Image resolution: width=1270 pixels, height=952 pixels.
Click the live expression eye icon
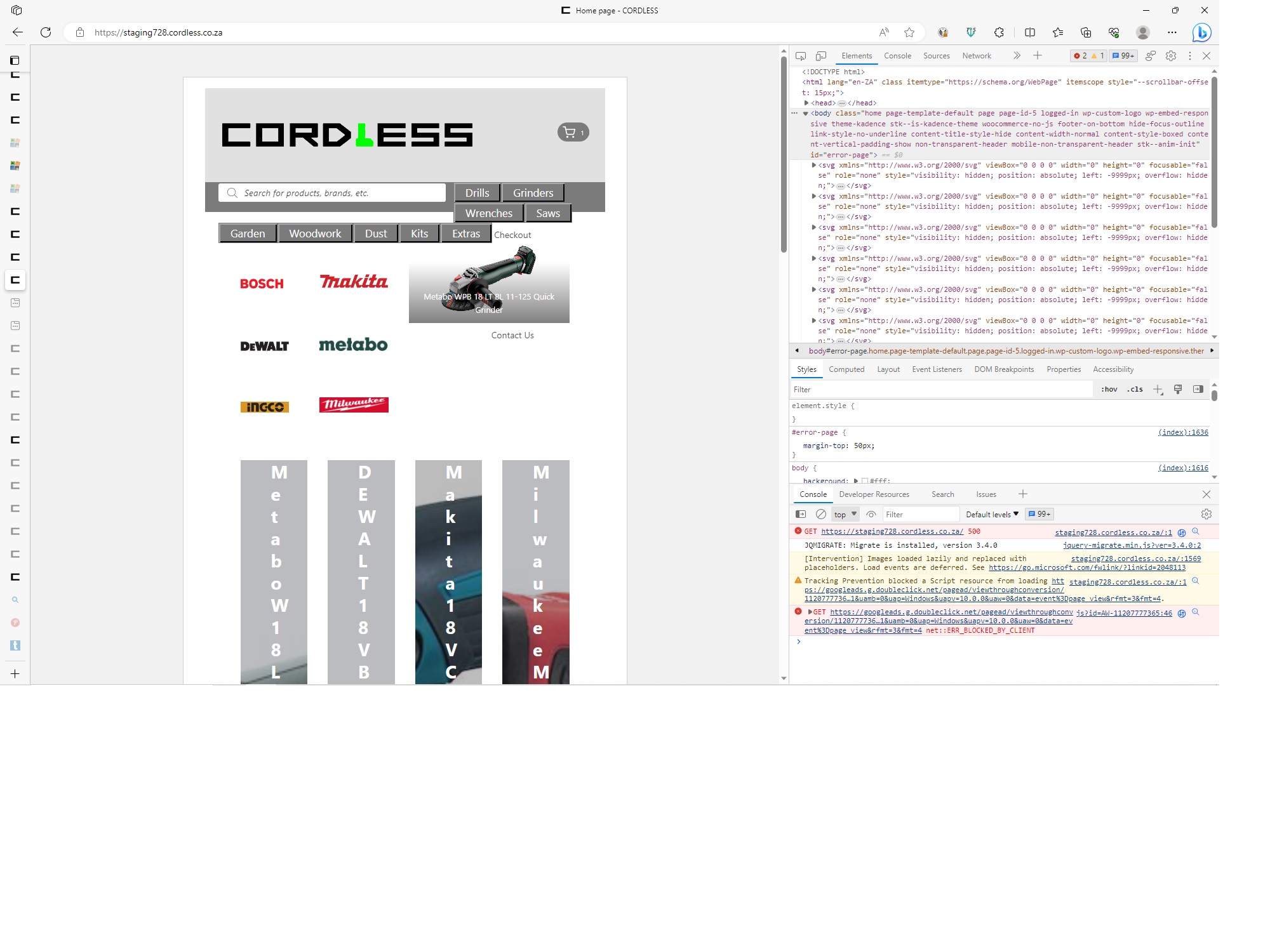pyautogui.click(x=871, y=514)
